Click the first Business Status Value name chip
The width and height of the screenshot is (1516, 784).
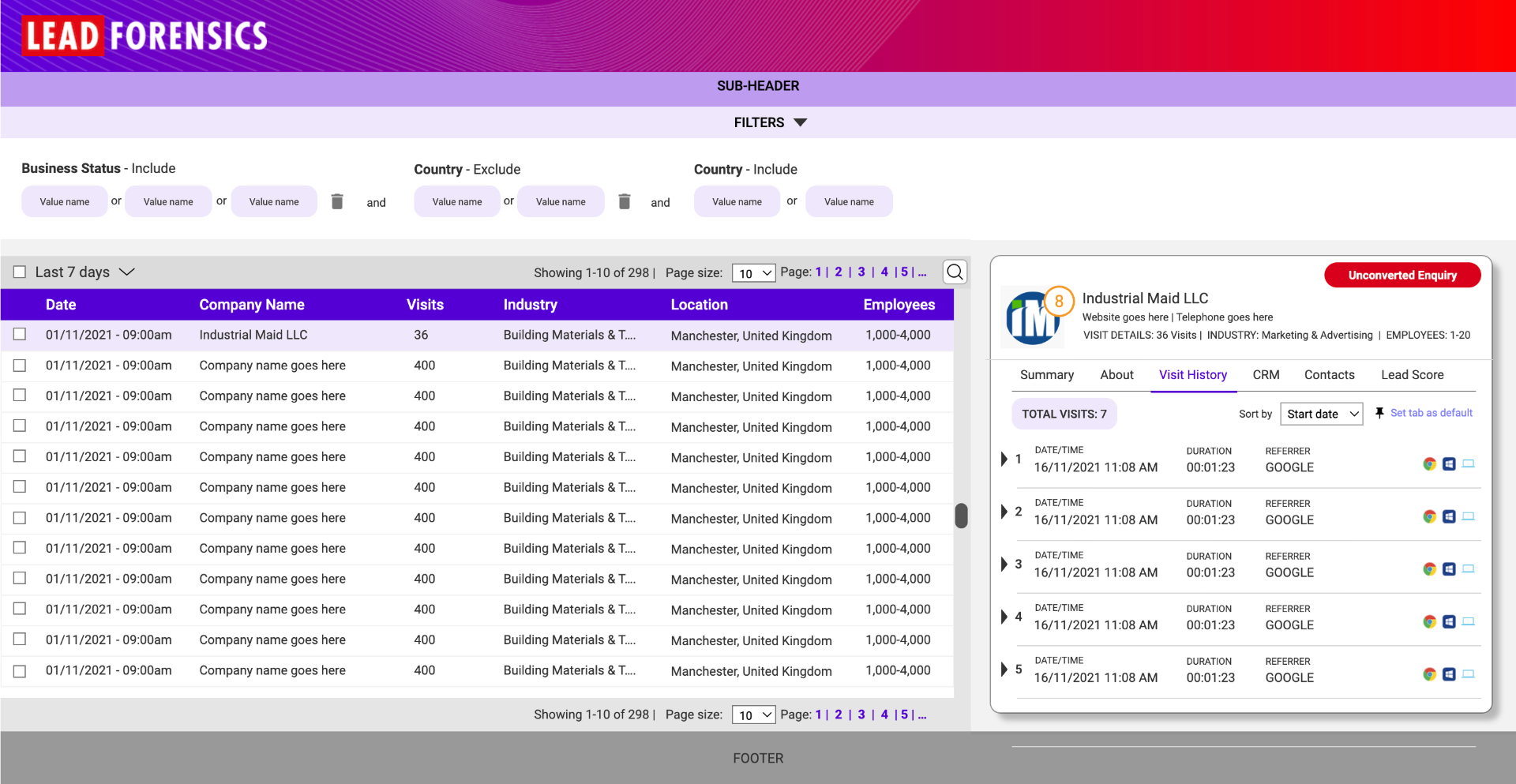tap(65, 201)
